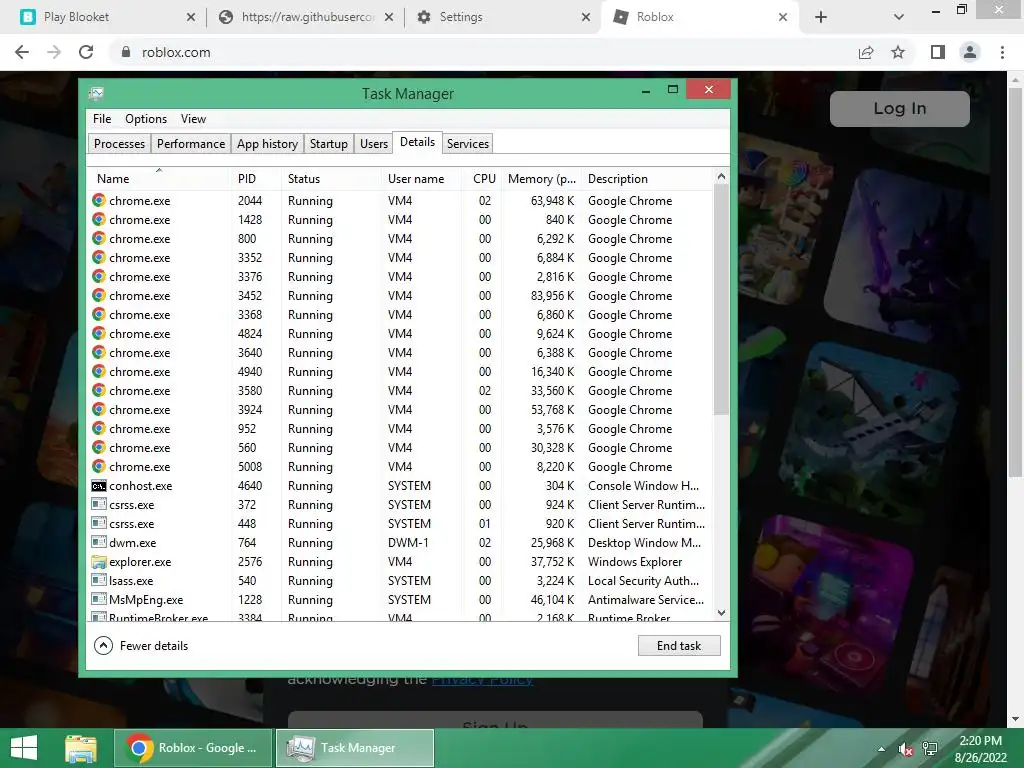The image size is (1024, 768).
Task: Switch to the Settings browser tab
Action: click(x=503, y=17)
